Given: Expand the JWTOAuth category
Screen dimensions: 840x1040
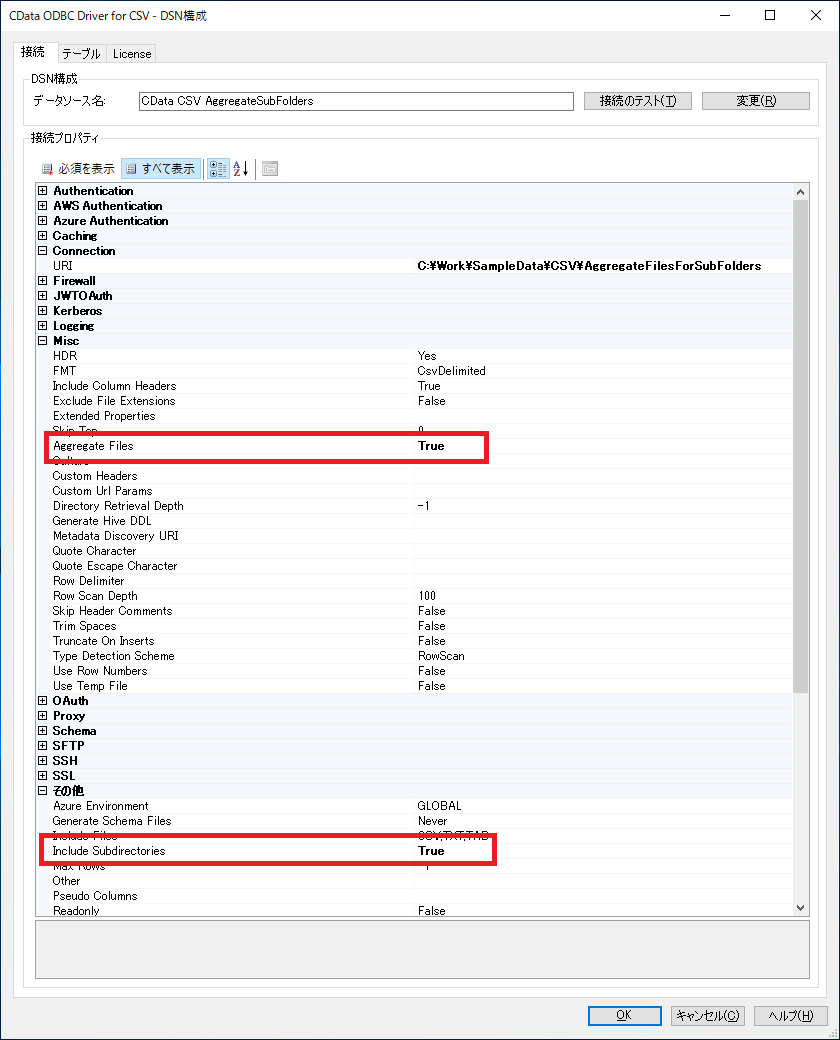Looking at the screenshot, I should pos(42,296).
